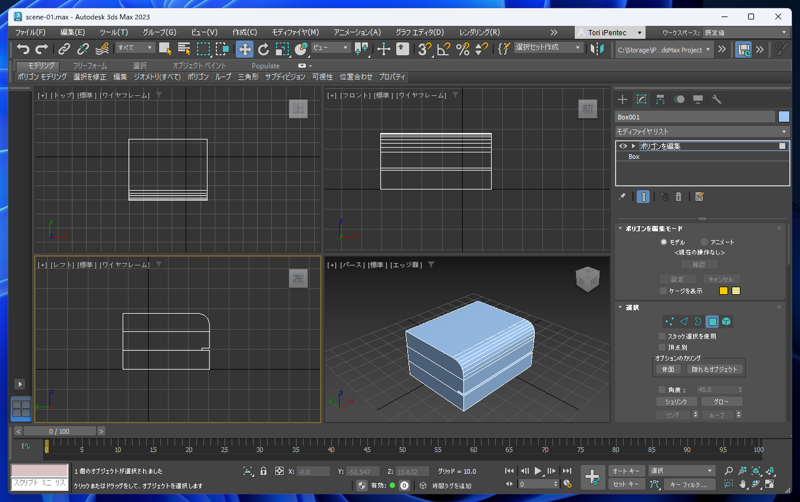Collapse the 選択 rollout
The width and height of the screenshot is (800, 502).
click(x=620, y=307)
